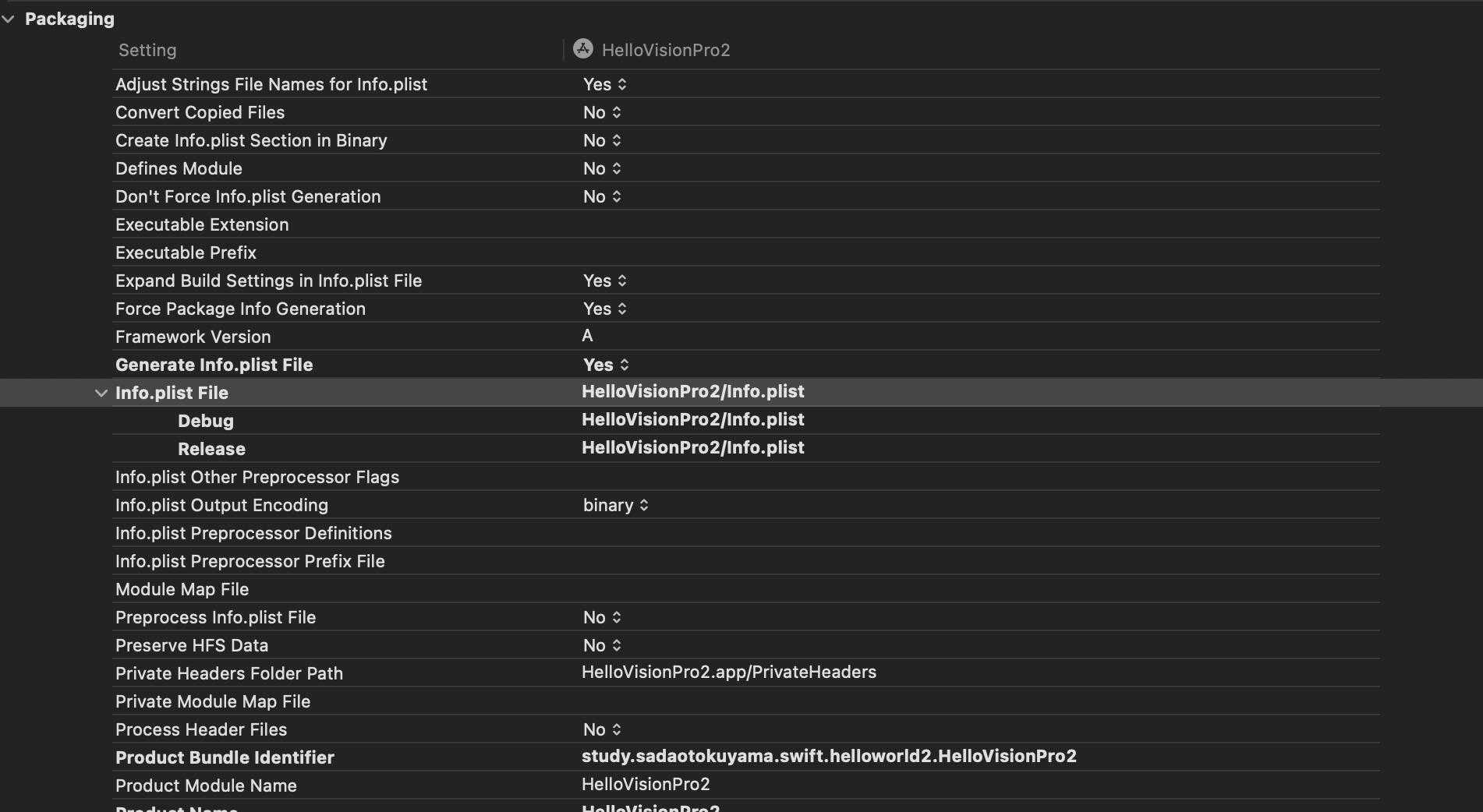Open Adjust Strings File Names Yes popup
Screen dimensions: 1483x812
(x=605, y=84)
